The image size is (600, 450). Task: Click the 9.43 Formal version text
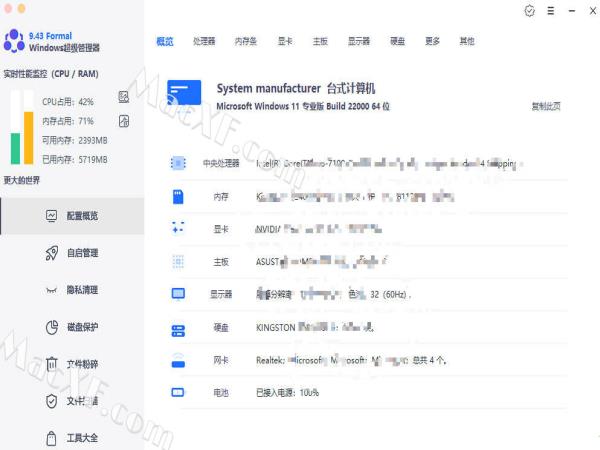(x=51, y=36)
